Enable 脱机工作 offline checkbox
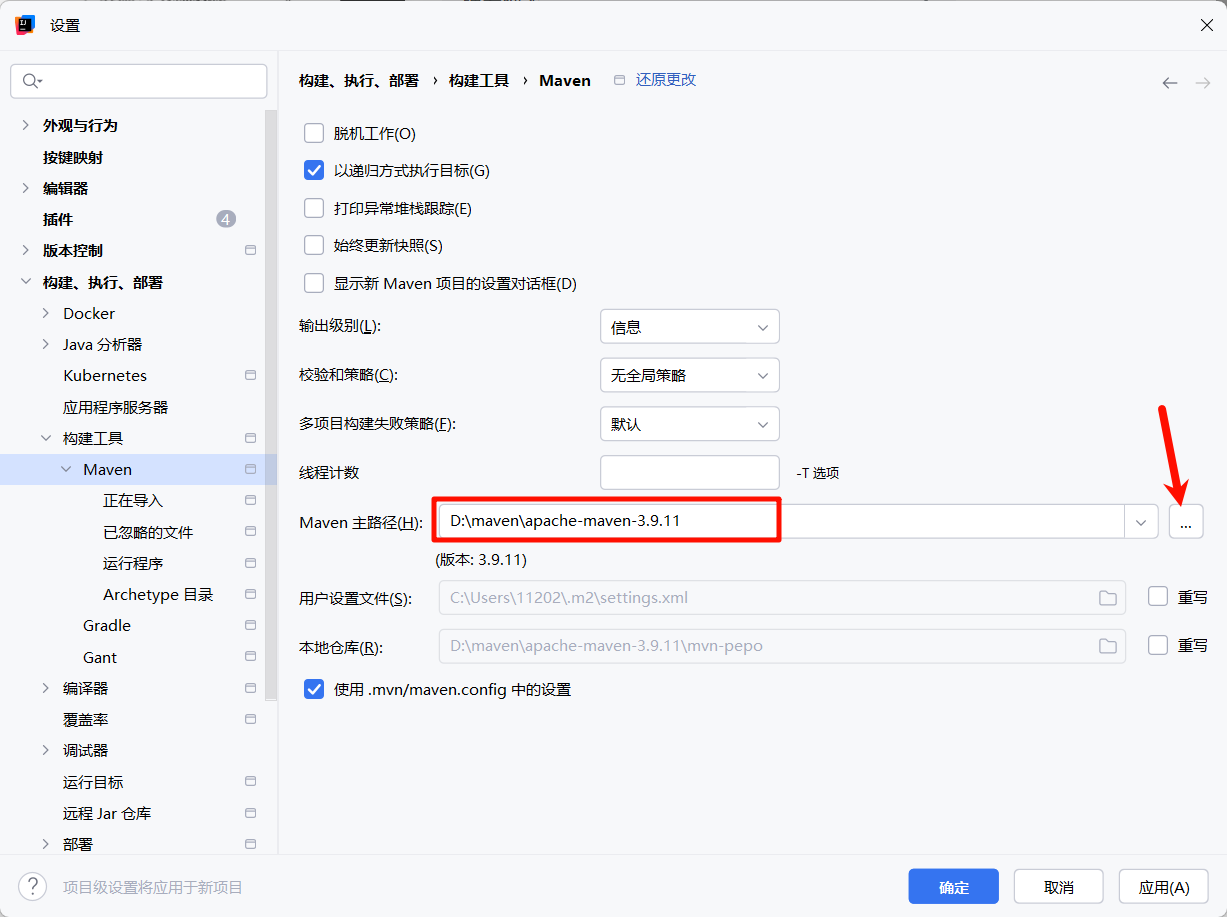The image size is (1227, 917). pyautogui.click(x=314, y=133)
